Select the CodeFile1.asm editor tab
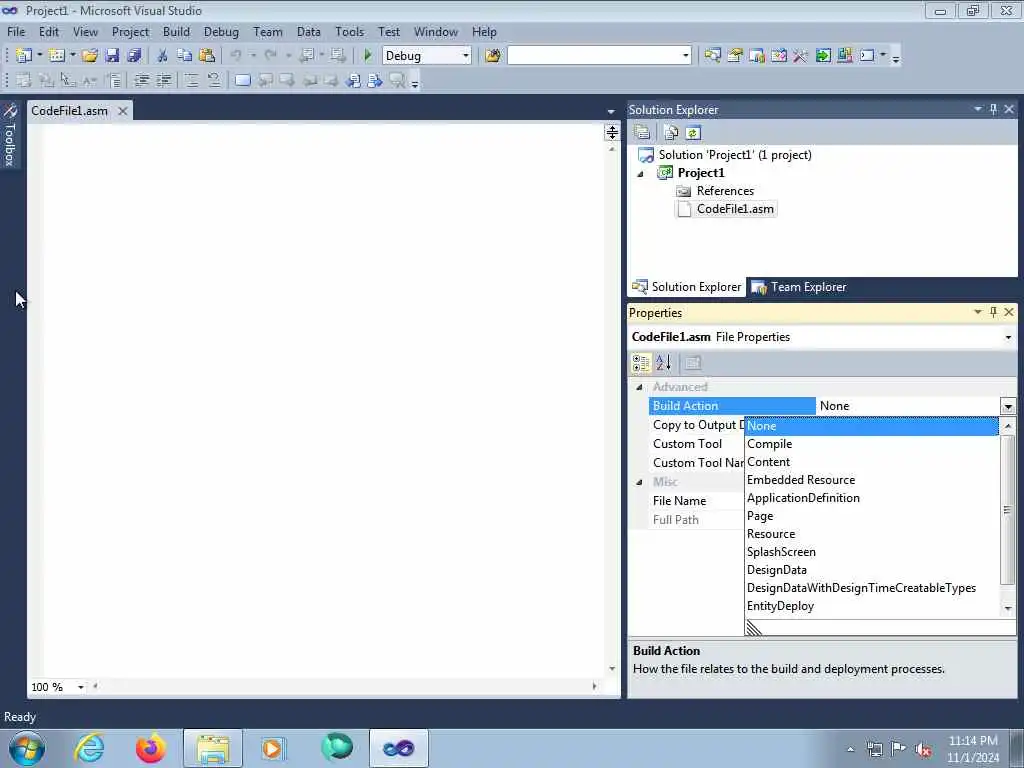1024x768 pixels. (69, 111)
